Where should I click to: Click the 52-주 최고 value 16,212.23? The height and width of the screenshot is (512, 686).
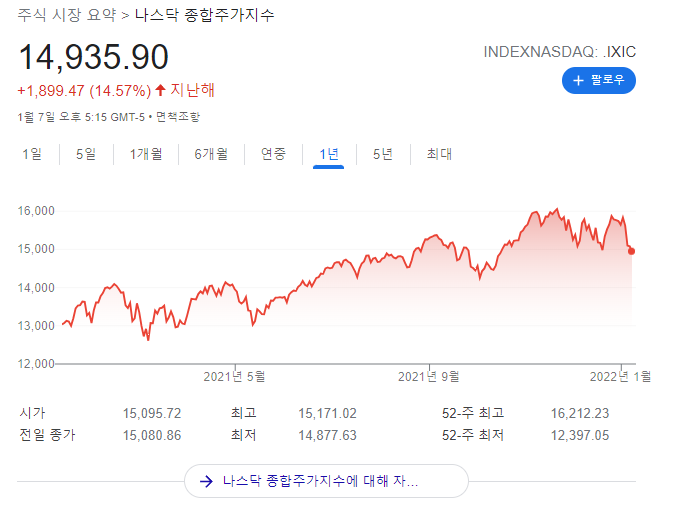pos(580,413)
